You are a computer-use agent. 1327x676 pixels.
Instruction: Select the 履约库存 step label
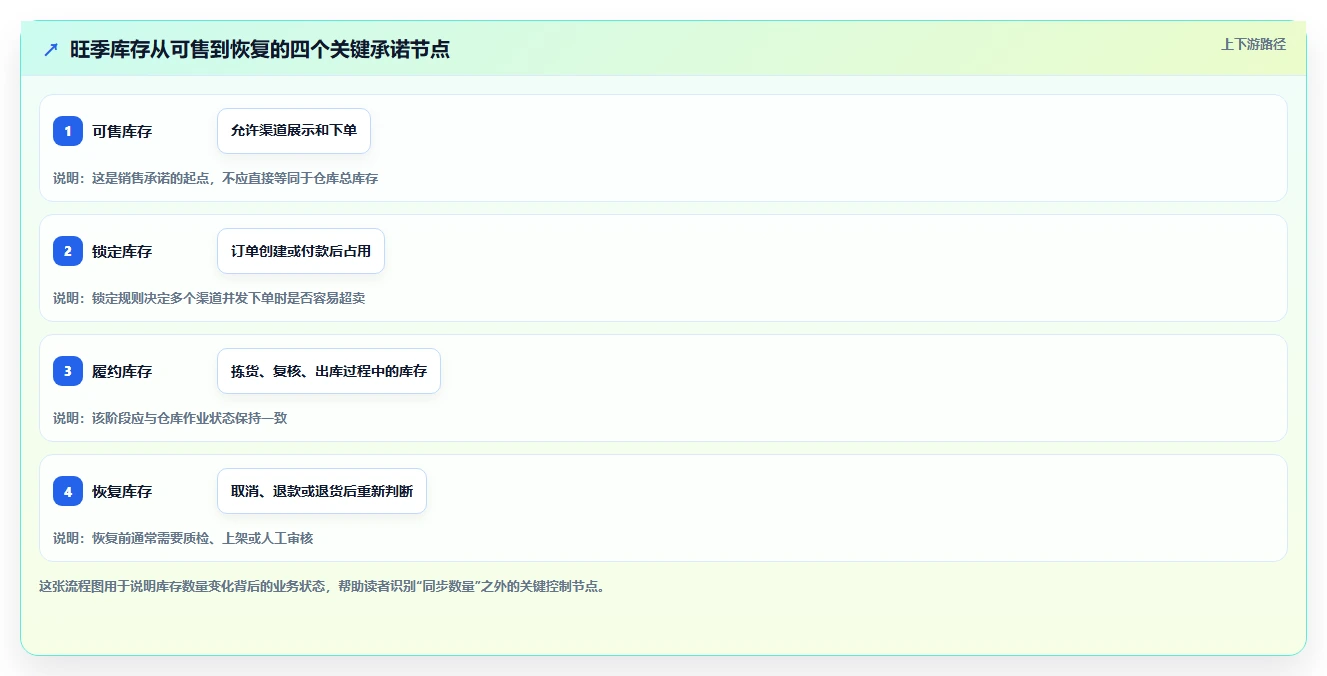(x=122, y=371)
